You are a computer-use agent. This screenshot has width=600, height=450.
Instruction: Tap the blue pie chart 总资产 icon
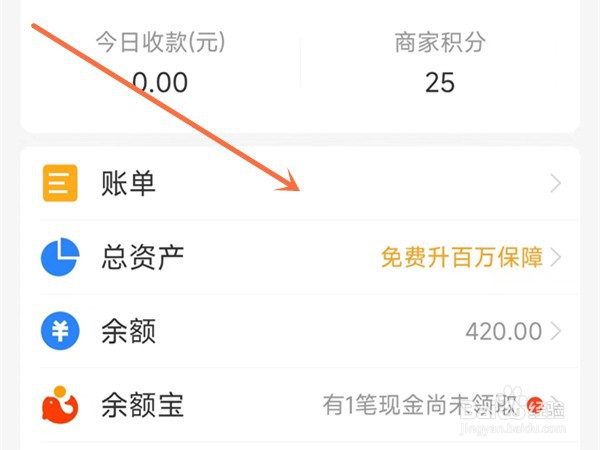coord(60,257)
